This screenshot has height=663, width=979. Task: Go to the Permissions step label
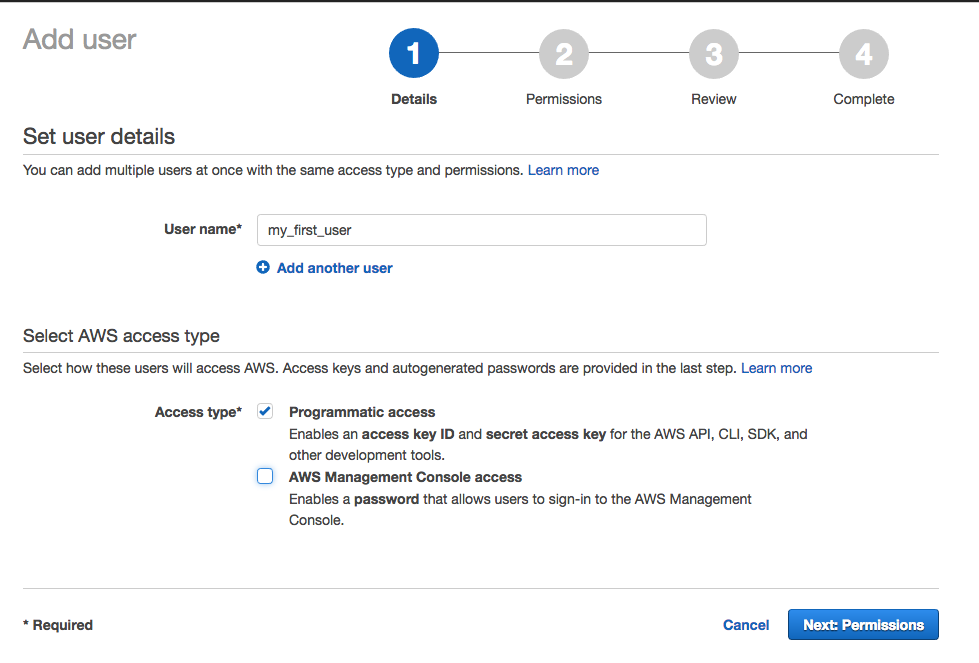point(564,99)
